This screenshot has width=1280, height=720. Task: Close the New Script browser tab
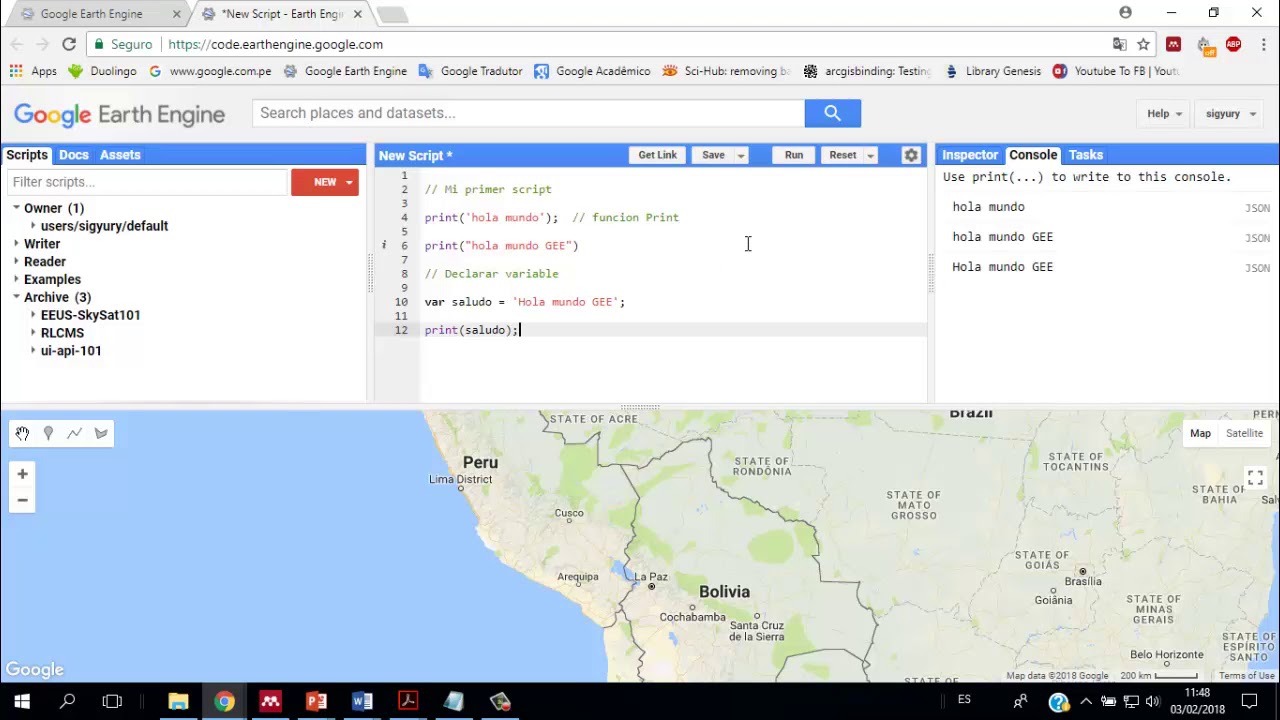357,14
